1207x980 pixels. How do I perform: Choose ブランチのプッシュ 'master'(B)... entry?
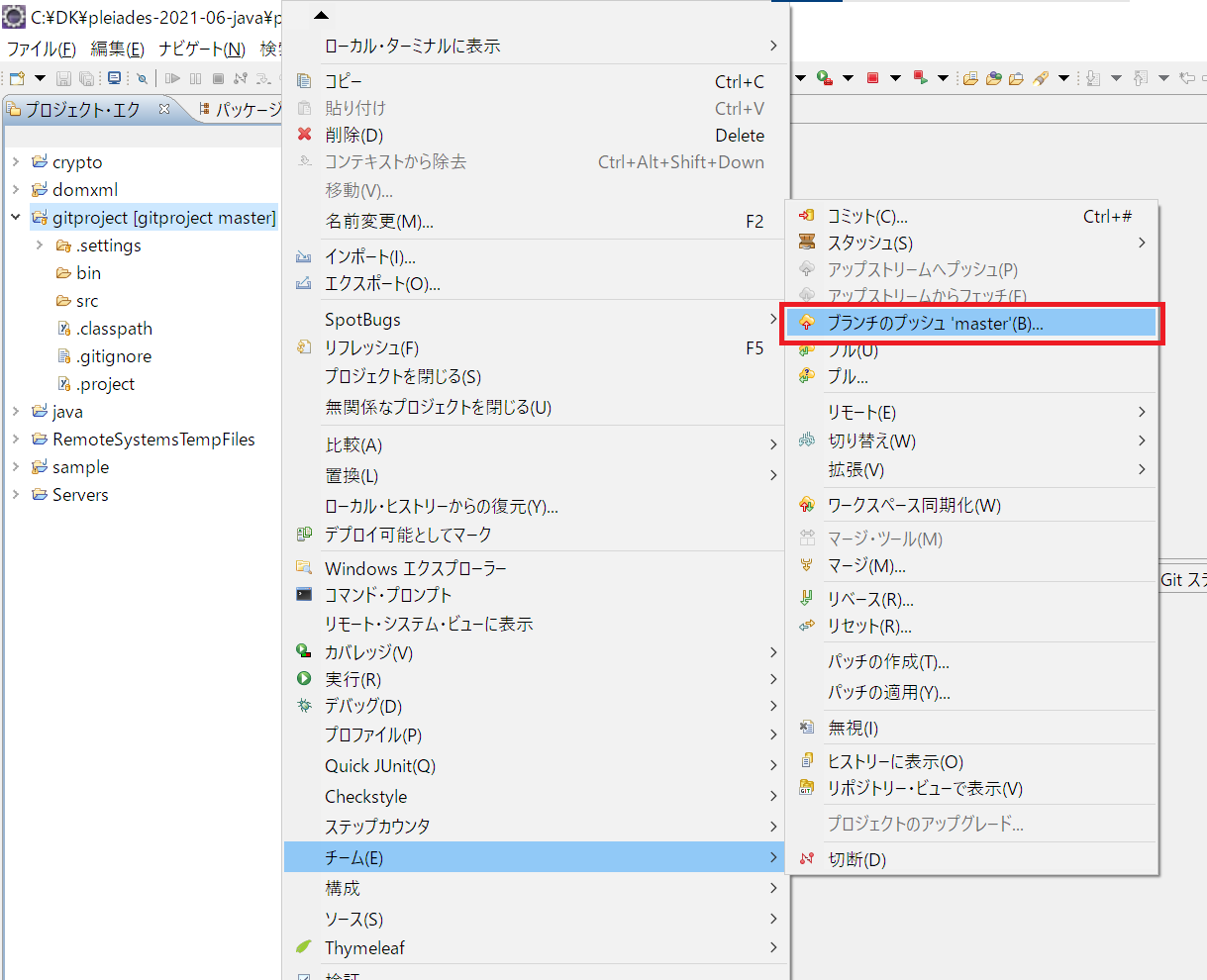[x=971, y=324]
